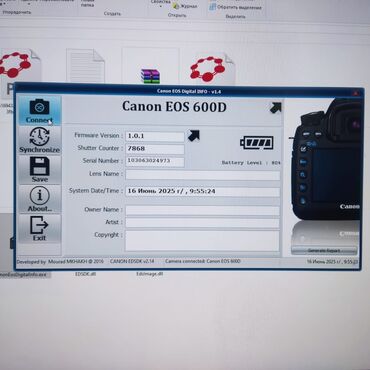Click the 'Battery Level' text label
The width and height of the screenshot is (370, 370).
[251, 163]
